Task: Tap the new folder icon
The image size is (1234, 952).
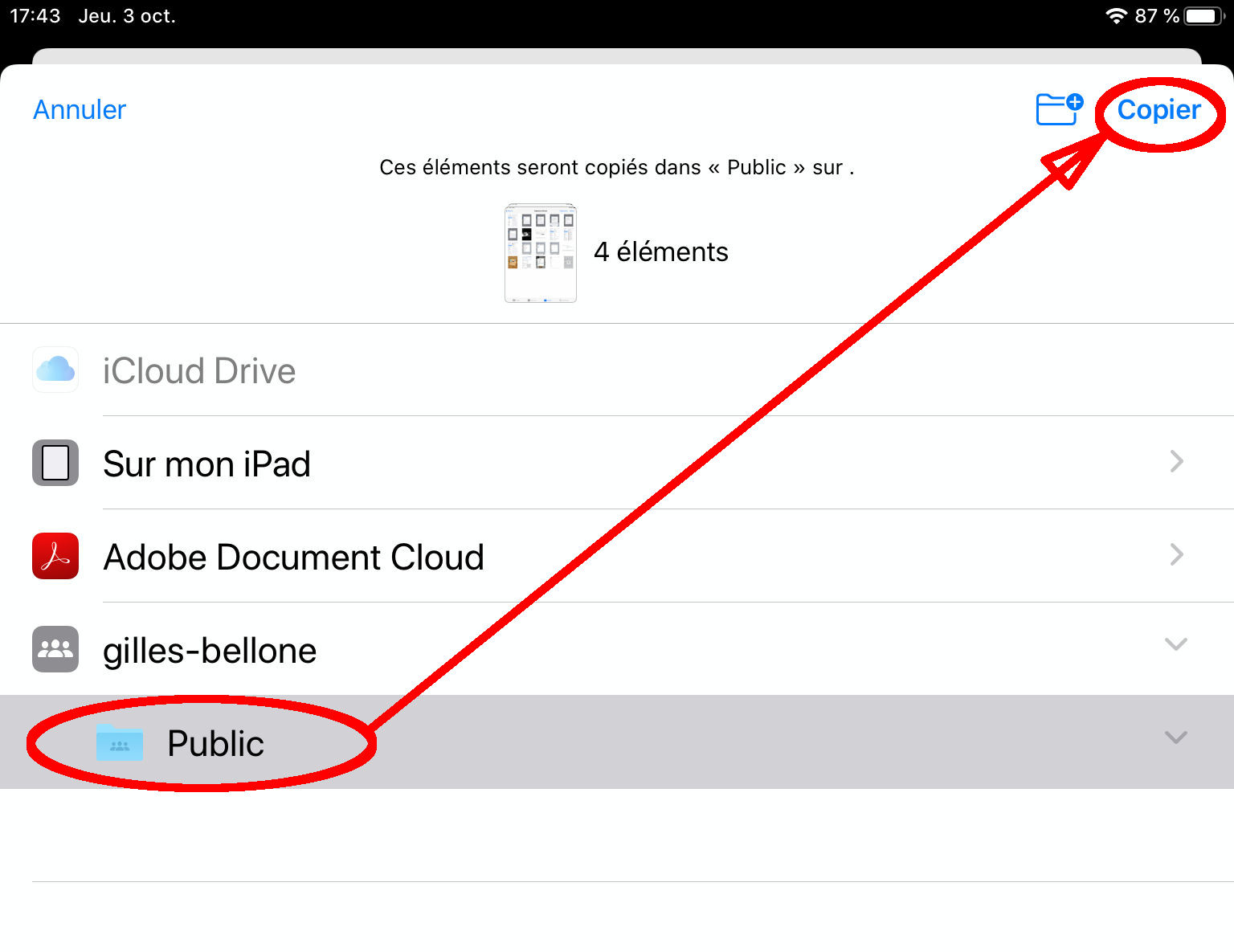Action: 1058,109
